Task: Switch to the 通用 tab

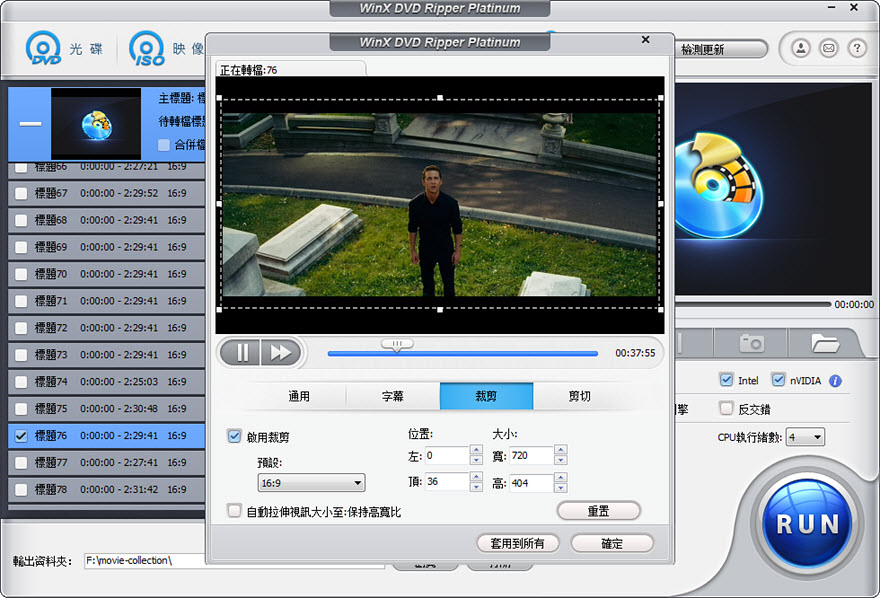Action: [299, 396]
